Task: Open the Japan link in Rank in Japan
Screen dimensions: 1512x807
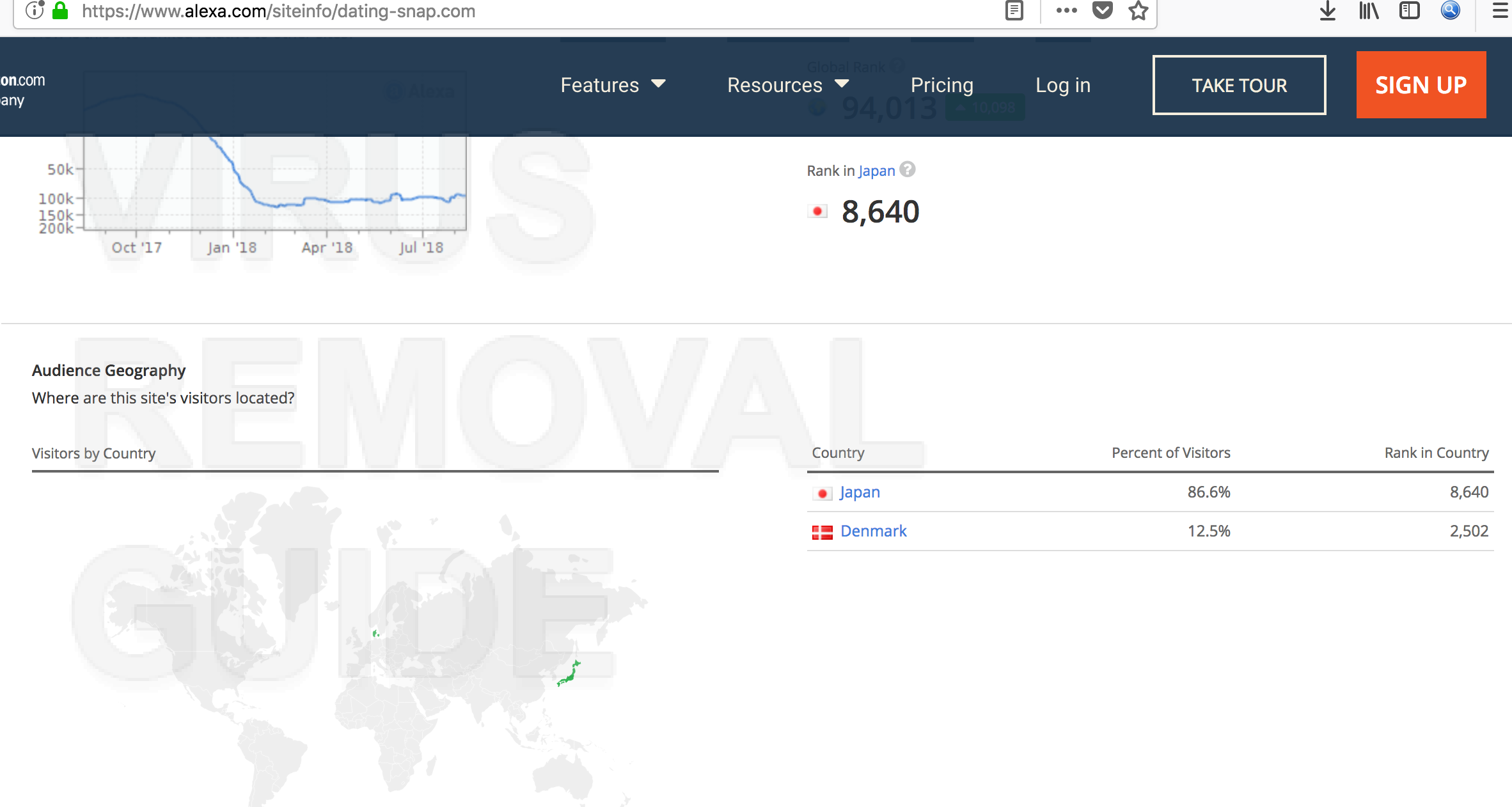Action: [876, 171]
